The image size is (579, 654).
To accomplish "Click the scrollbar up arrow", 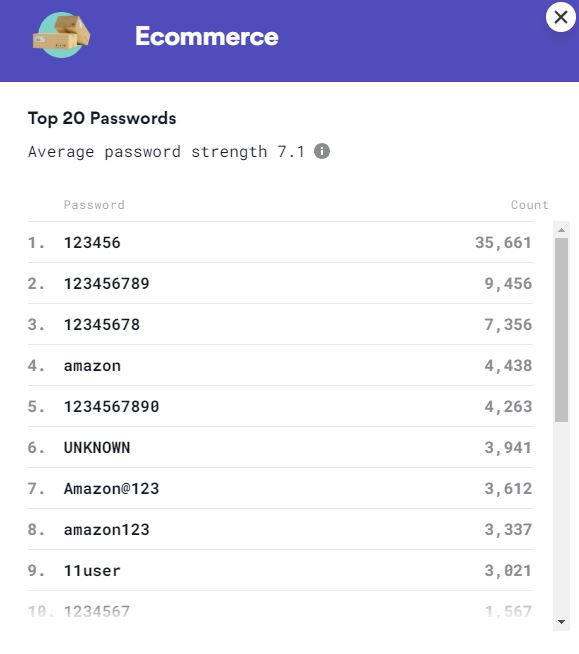I will point(561,230).
